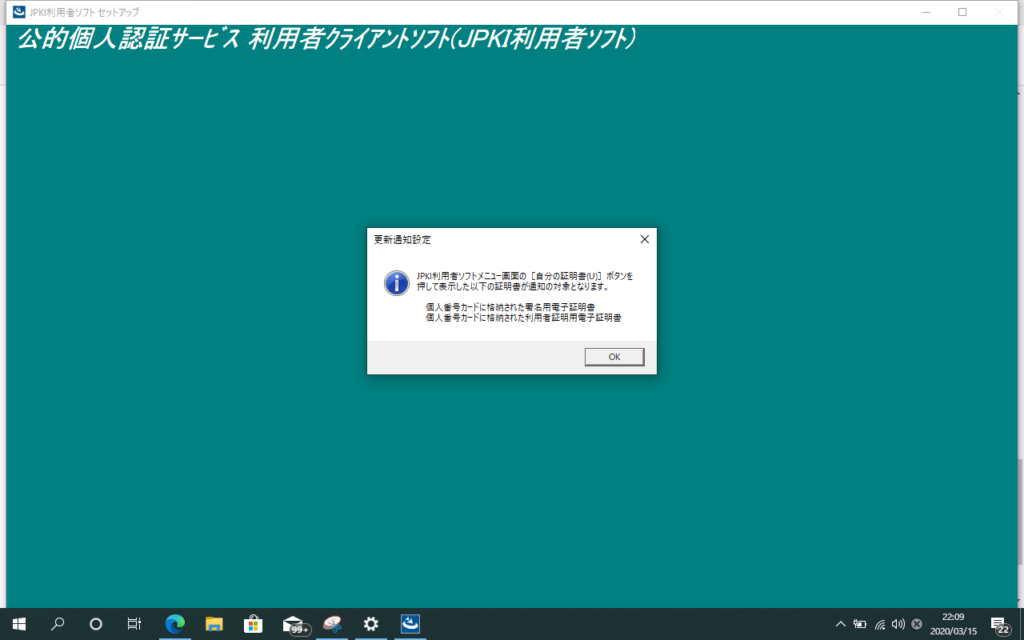Minimize the JPKI setup window
Viewport: 1024px width, 640px height.
pos(926,12)
